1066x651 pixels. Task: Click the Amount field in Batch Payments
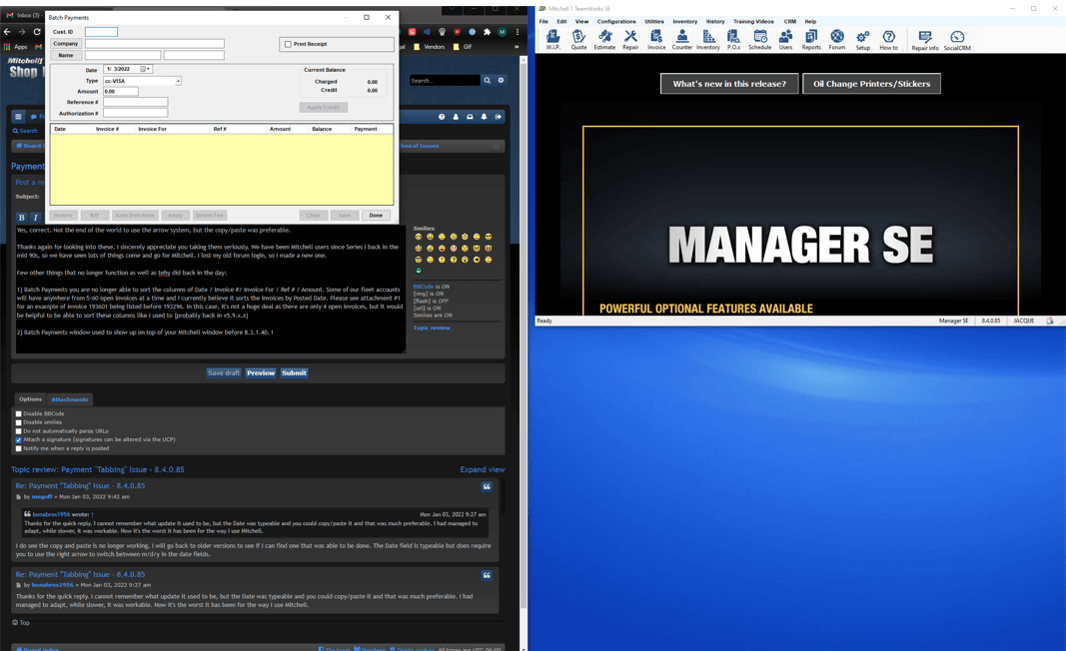(120, 91)
